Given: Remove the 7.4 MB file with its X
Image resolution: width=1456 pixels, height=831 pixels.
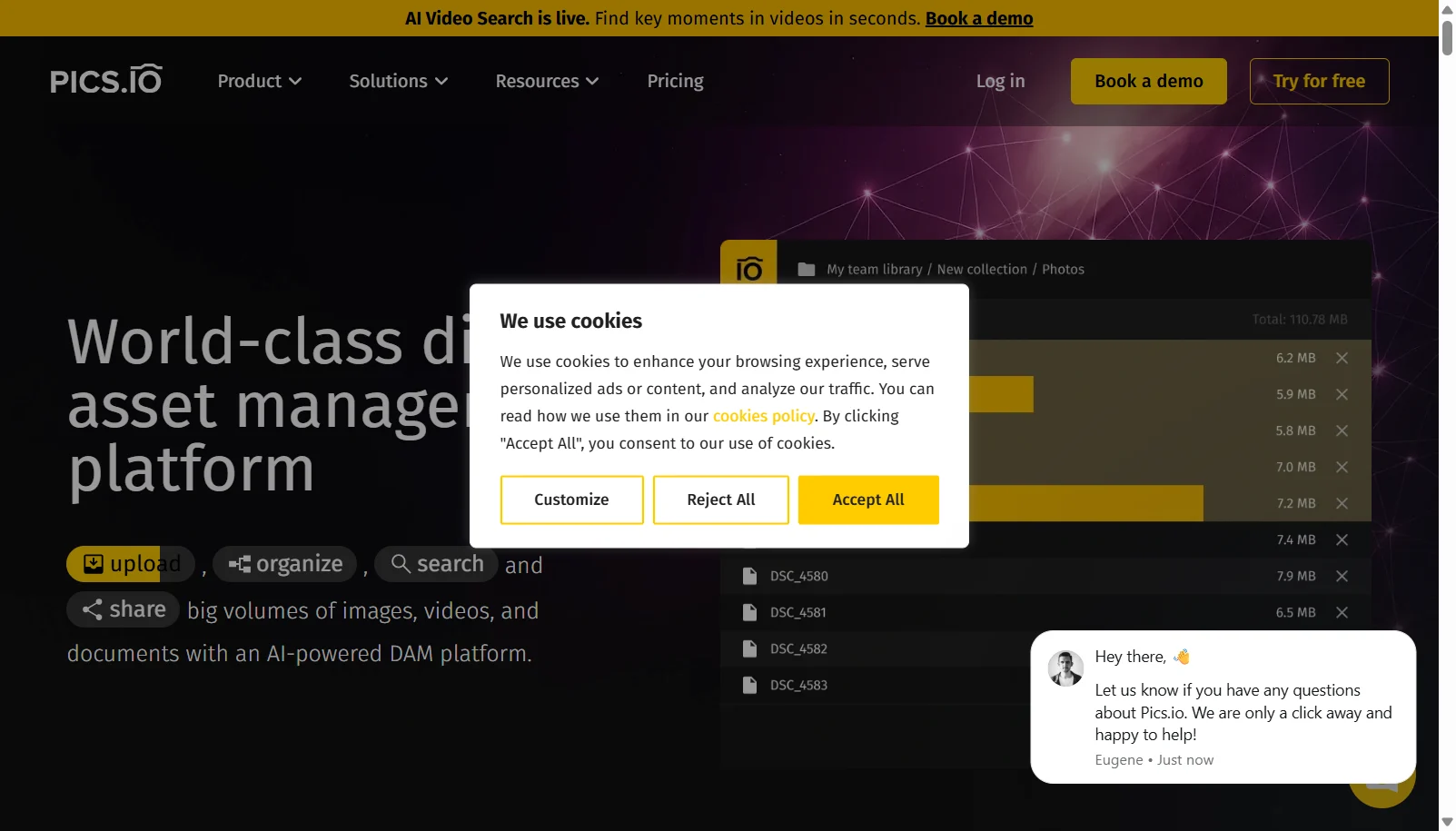Looking at the screenshot, I should pyautogui.click(x=1342, y=539).
